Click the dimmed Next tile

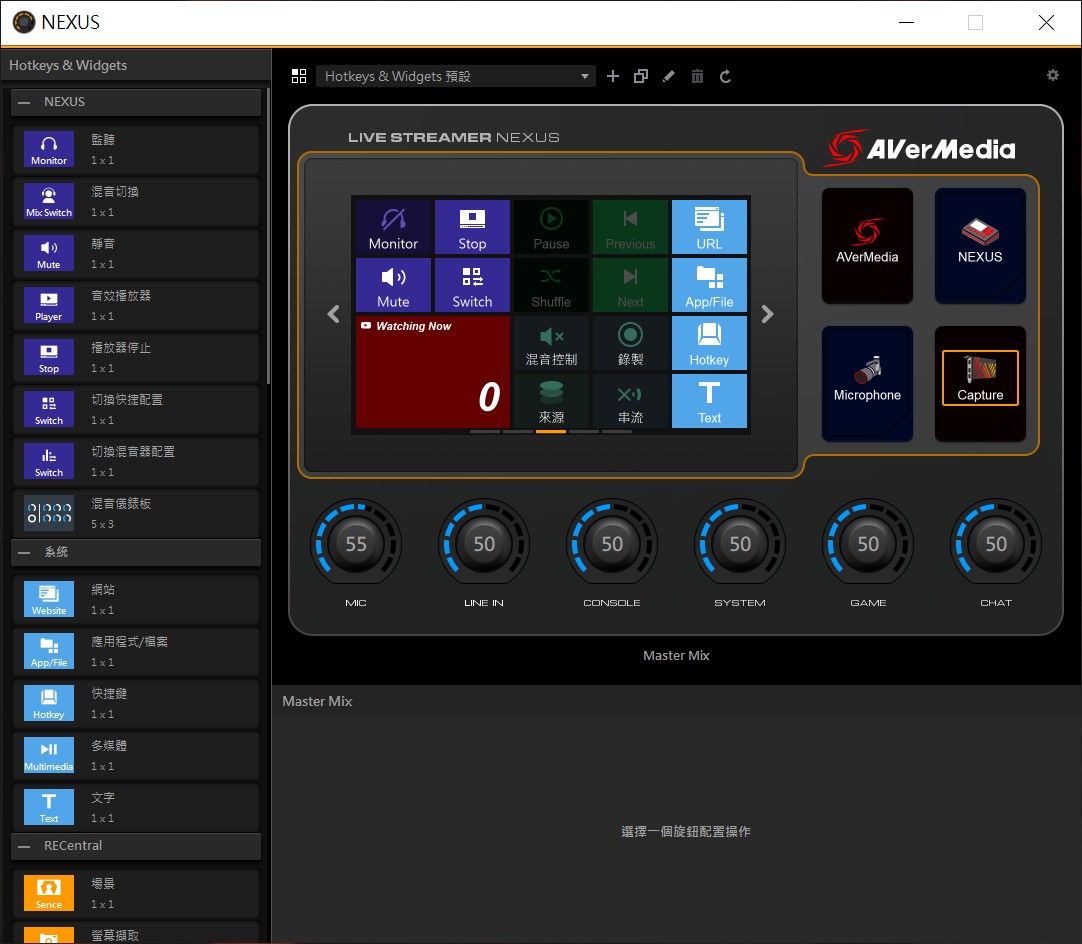pos(630,285)
